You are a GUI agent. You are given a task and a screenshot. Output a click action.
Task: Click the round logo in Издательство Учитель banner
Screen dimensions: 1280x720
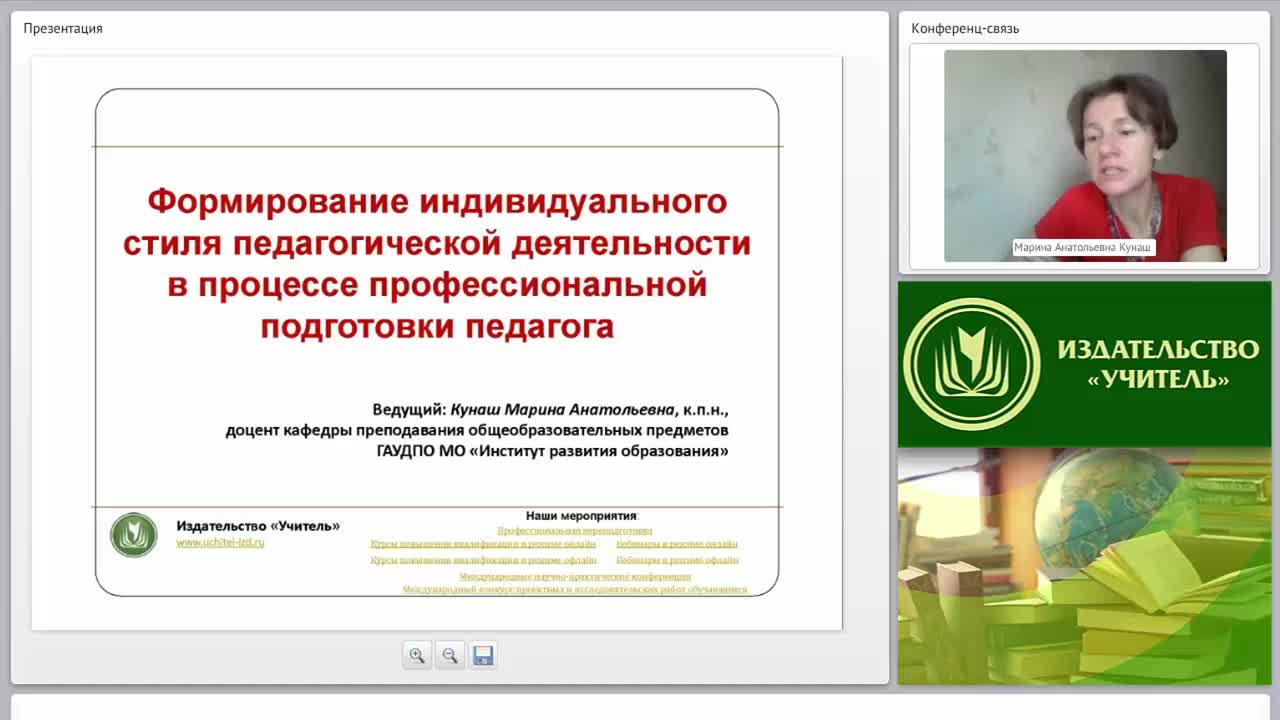click(x=971, y=364)
